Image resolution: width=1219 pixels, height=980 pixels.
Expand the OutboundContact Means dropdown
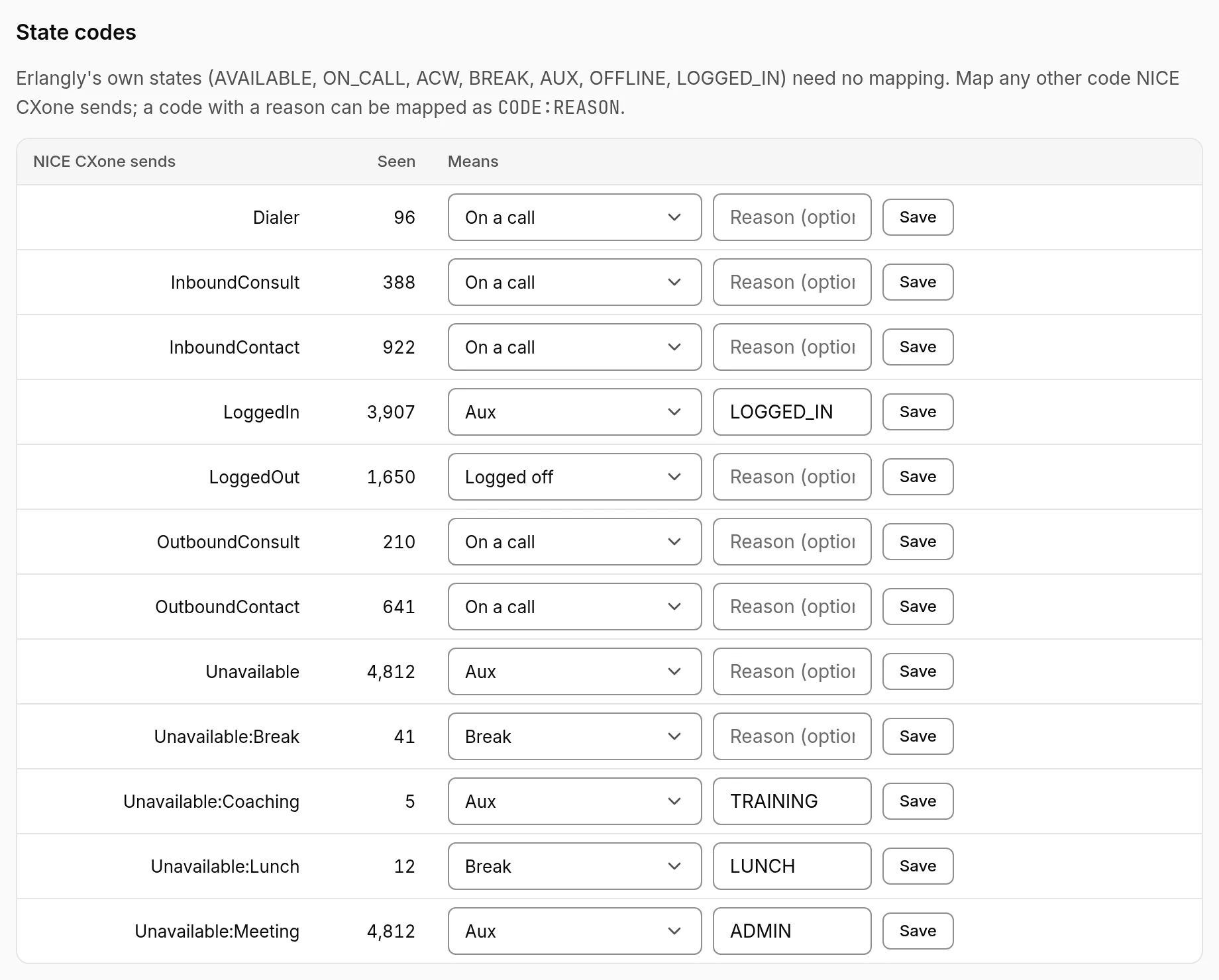point(574,607)
